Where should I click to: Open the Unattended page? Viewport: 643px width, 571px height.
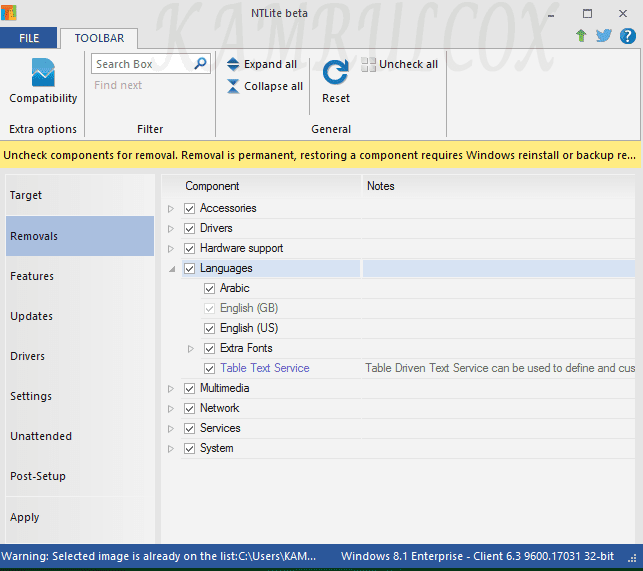(80, 436)
